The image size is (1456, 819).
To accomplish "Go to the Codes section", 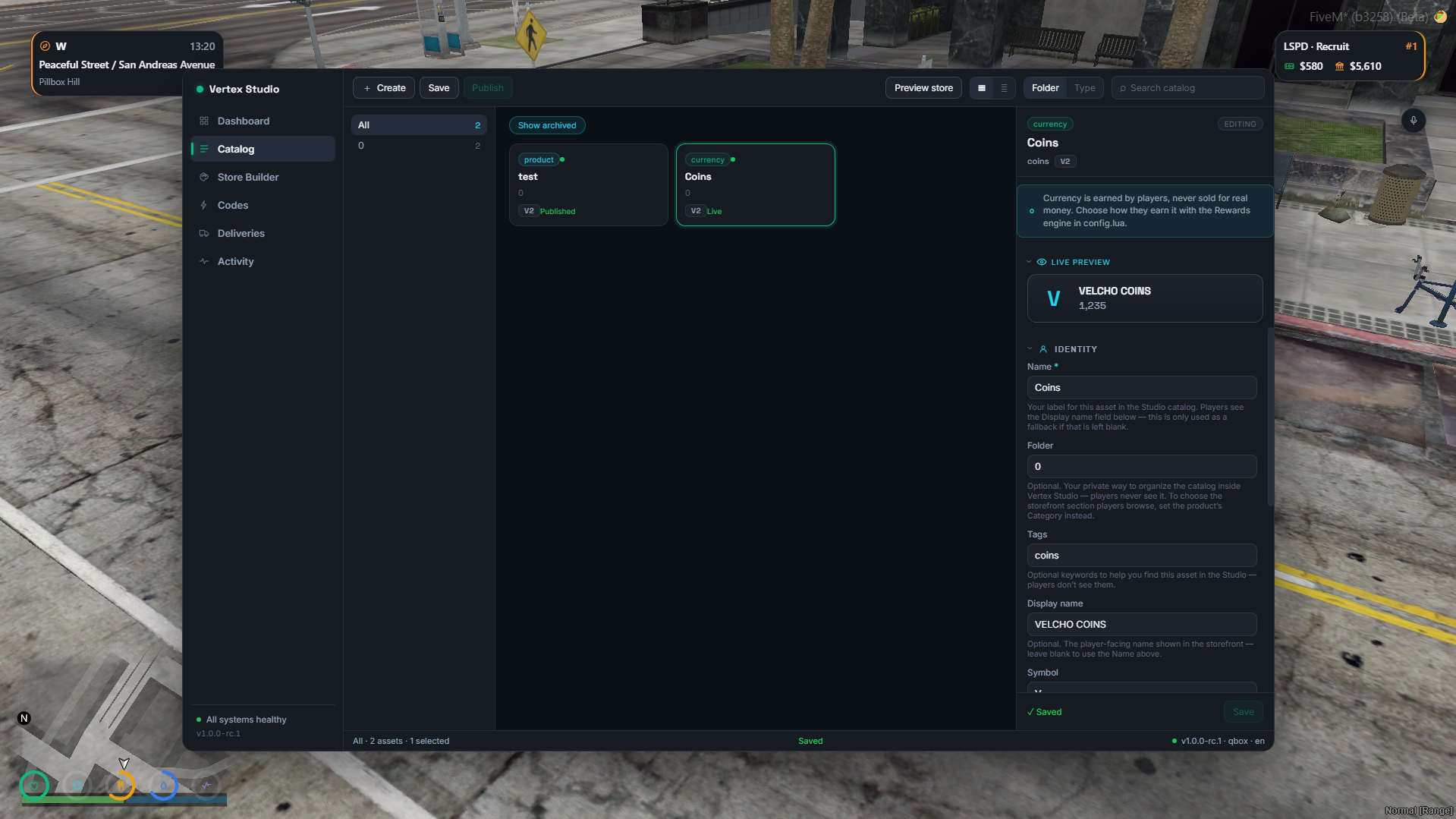I will [x=263, y=205].
